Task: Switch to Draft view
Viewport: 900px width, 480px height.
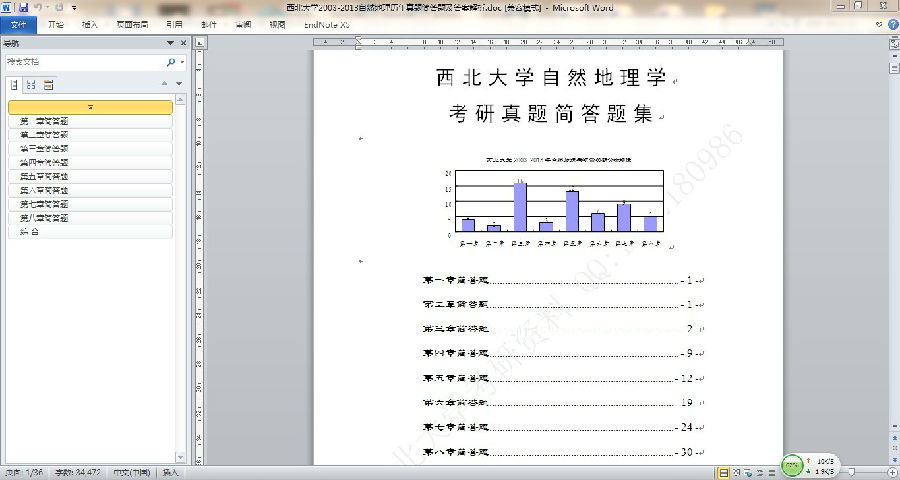Action: coord(772,473)
